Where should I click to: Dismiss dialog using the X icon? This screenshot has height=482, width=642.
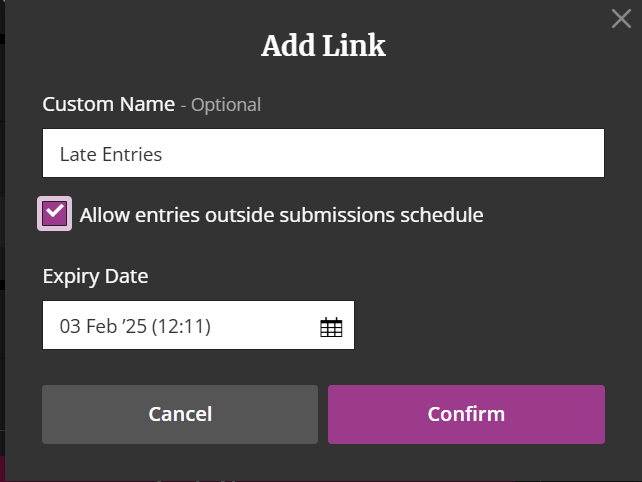[621, 19]
